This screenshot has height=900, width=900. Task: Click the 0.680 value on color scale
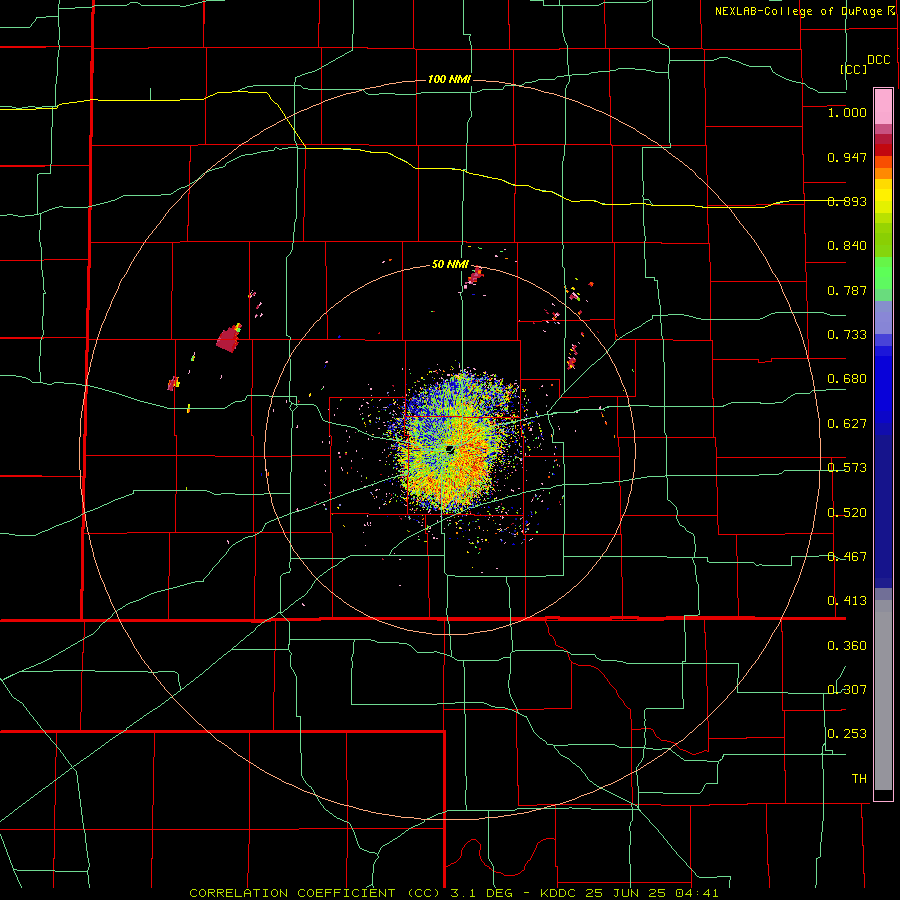click(847, 379)
